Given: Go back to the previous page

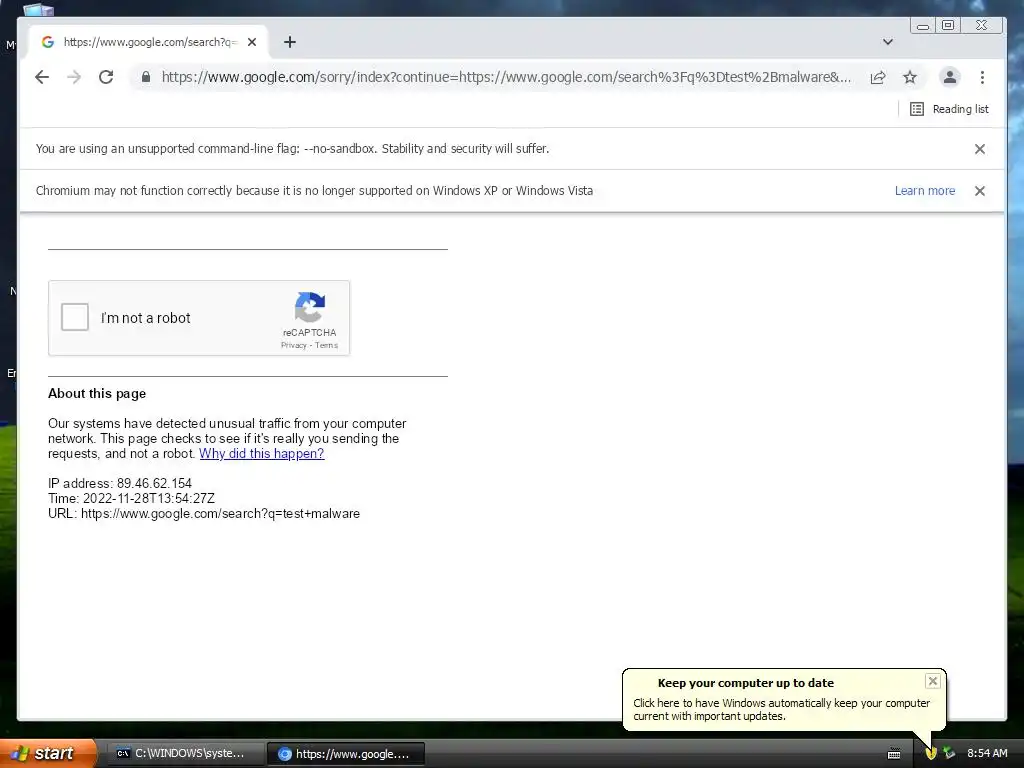Looking at the screenshot, I should [x=42, y=77].
